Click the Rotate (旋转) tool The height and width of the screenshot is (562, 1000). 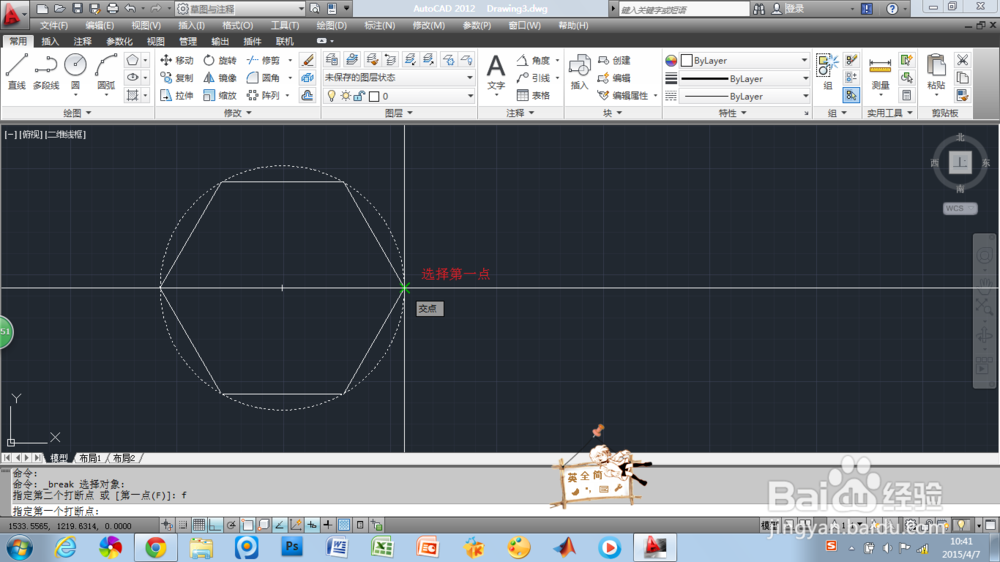click(x=220, y=60)
